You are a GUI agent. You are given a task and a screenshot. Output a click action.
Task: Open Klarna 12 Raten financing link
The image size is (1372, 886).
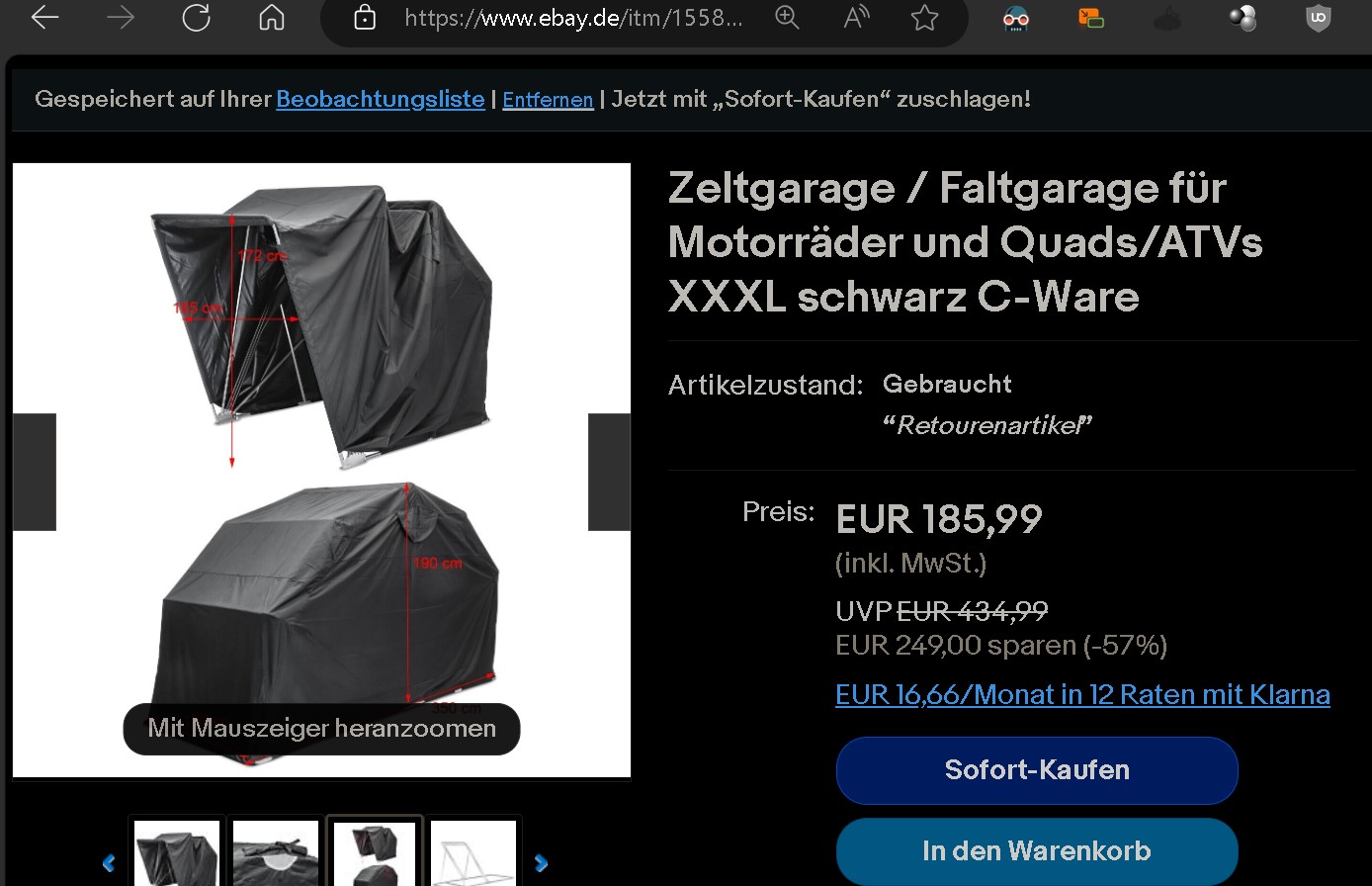click(1082, 694)
